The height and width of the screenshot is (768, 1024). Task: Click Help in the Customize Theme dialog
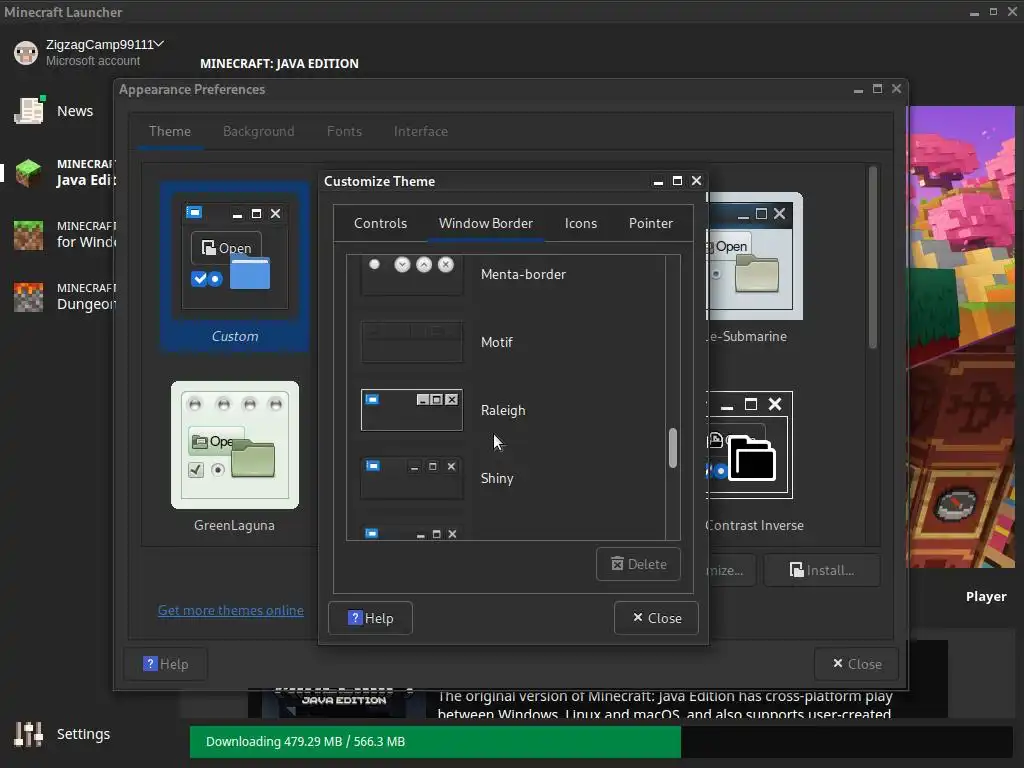[370, 618]
